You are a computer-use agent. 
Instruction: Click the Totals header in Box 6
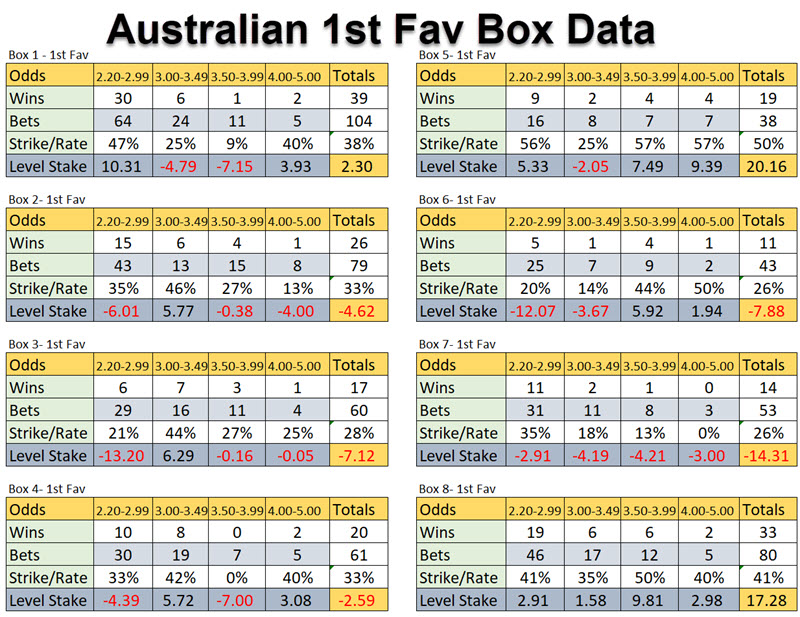tap(765, 220)
